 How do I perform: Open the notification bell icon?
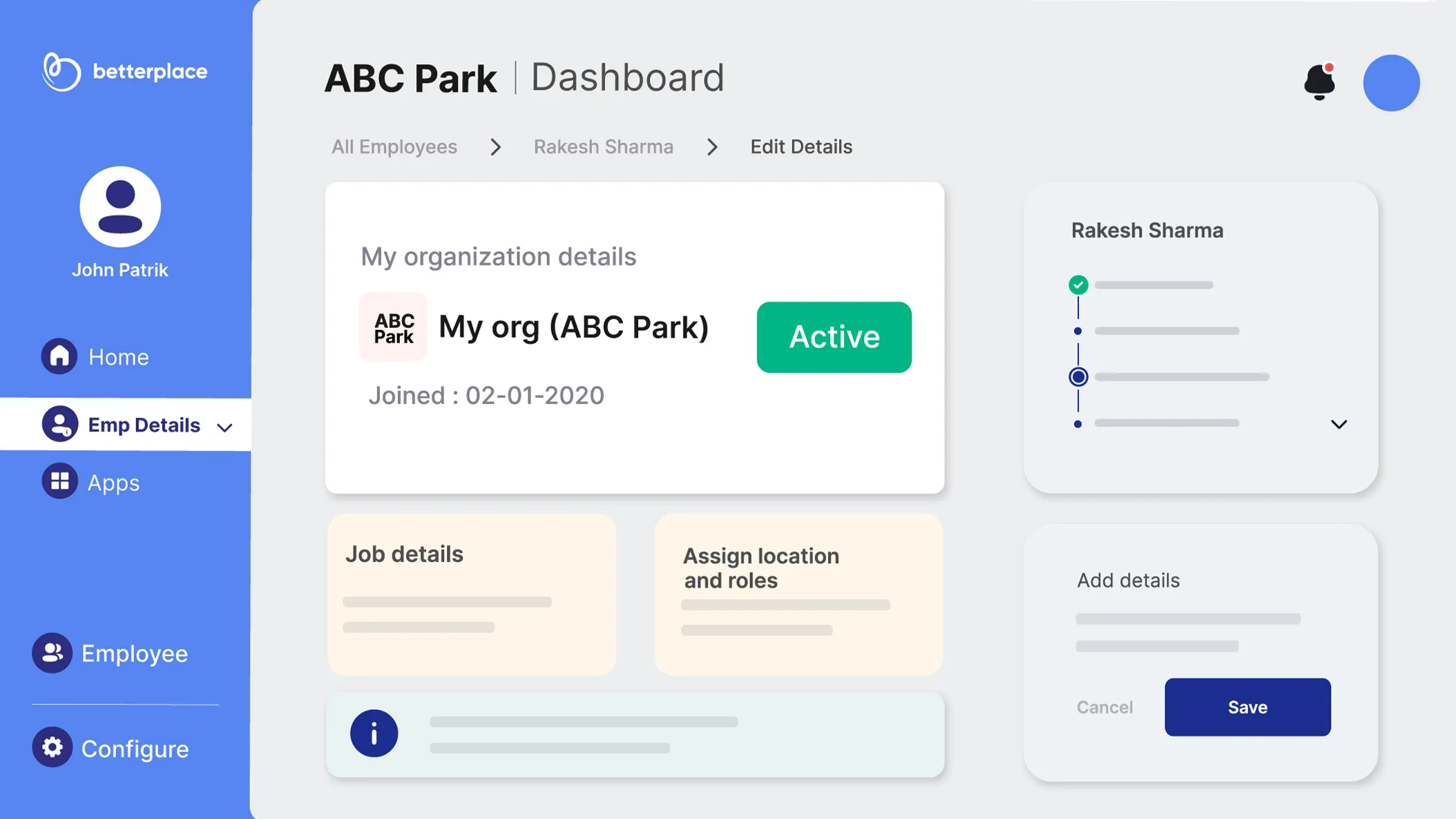click(1319, 82)
